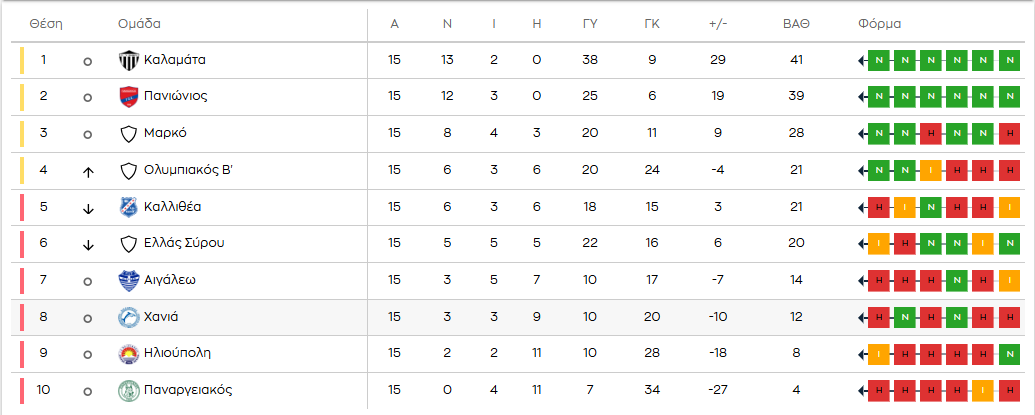Image resolution: width=1035 pixels, height=415 pixels.
Task: Click the Ομάδα column header
Action: 139,24
